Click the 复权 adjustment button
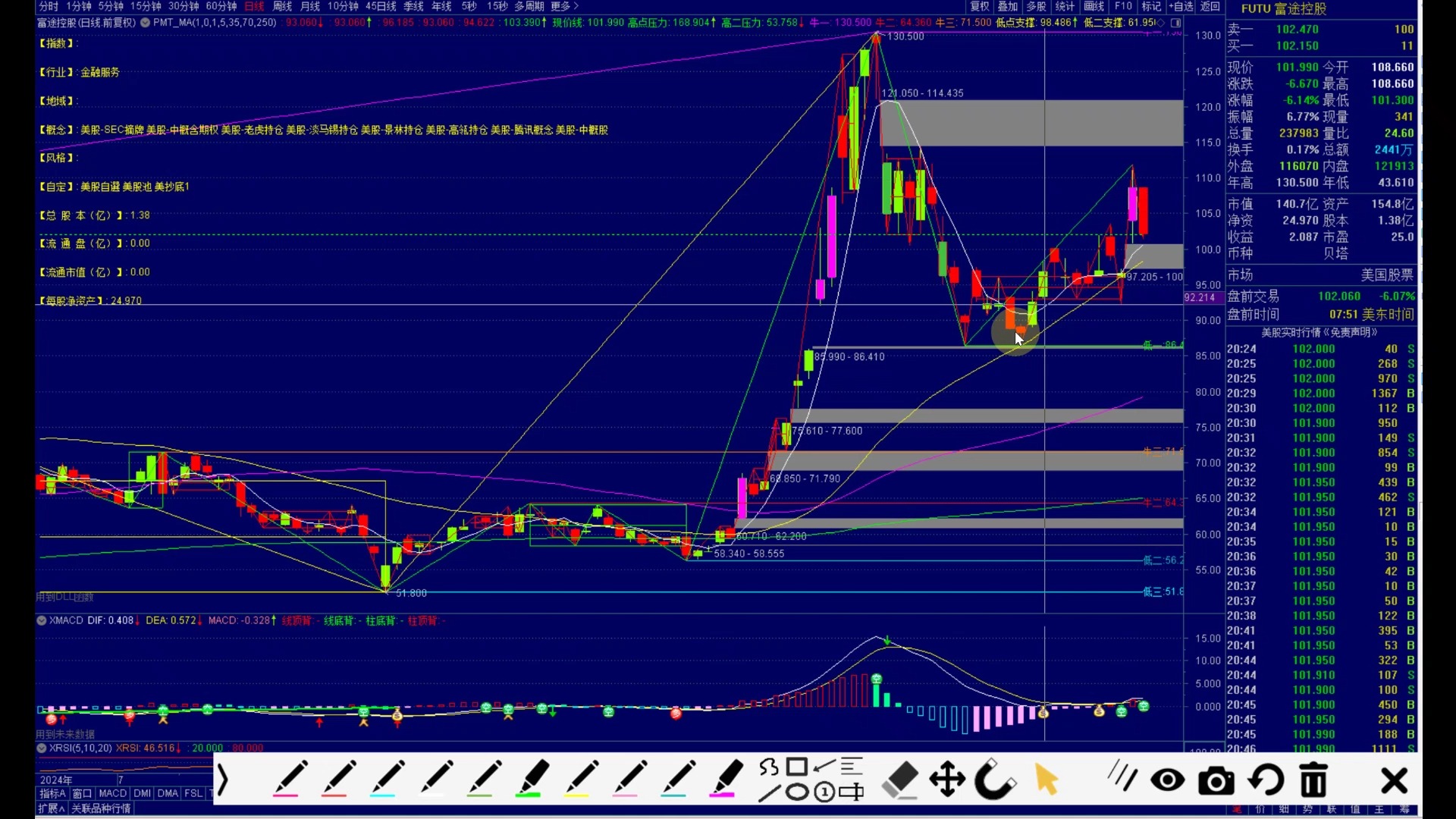 pyautogui.click(x=980, y=6)
